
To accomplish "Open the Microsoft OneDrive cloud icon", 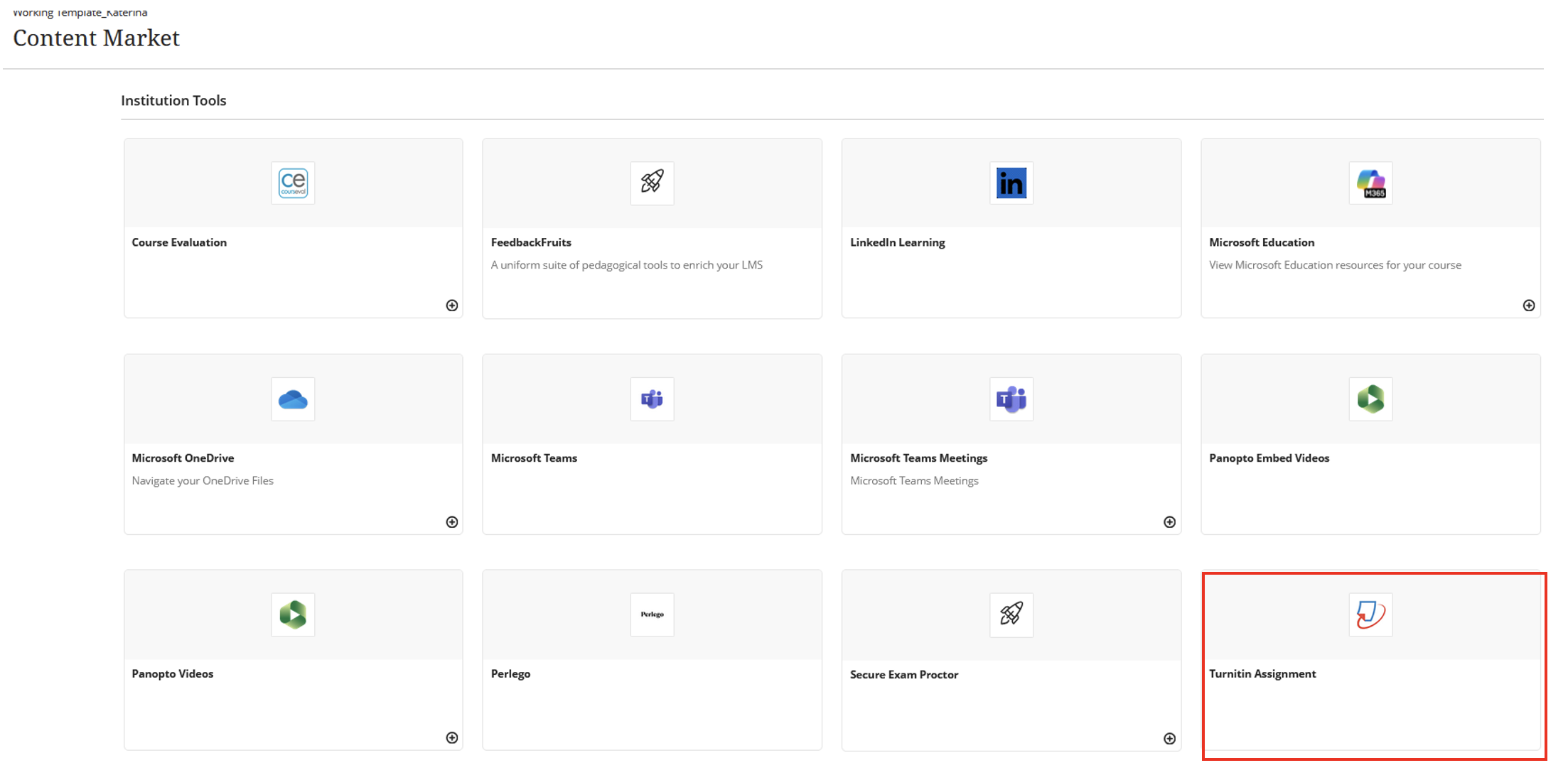I will (293, 399).
